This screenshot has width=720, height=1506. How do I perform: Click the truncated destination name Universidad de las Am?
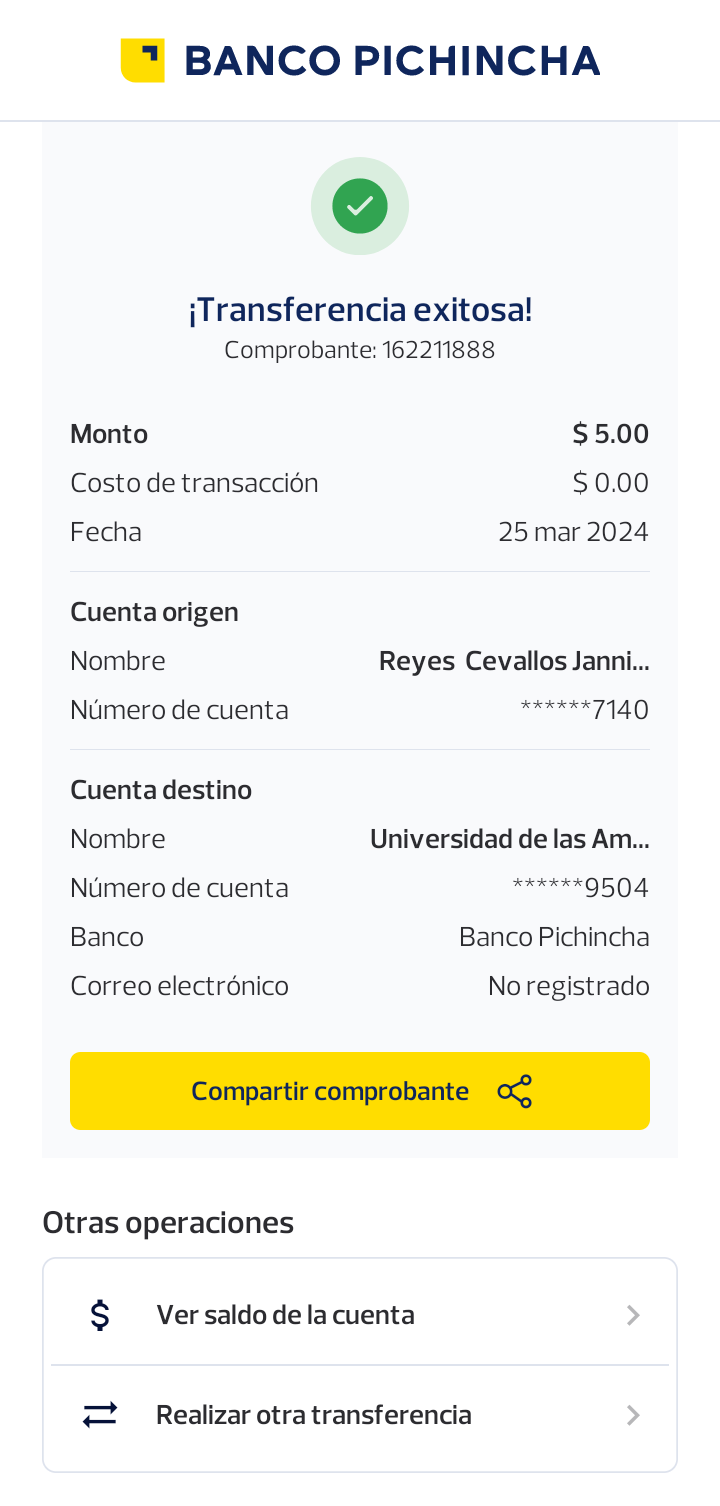click(509, 839)
